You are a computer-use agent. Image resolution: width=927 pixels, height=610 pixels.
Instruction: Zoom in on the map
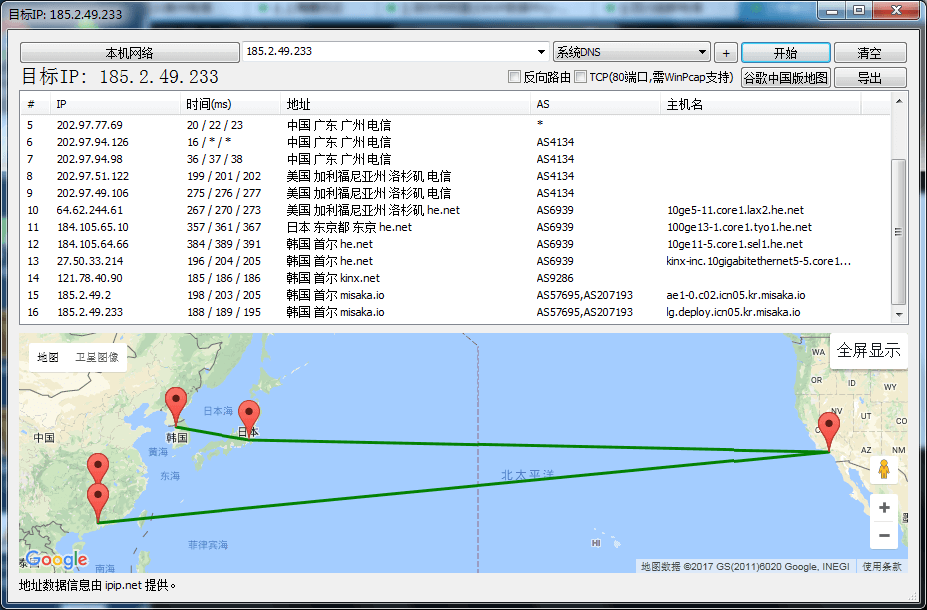point(884,508)
